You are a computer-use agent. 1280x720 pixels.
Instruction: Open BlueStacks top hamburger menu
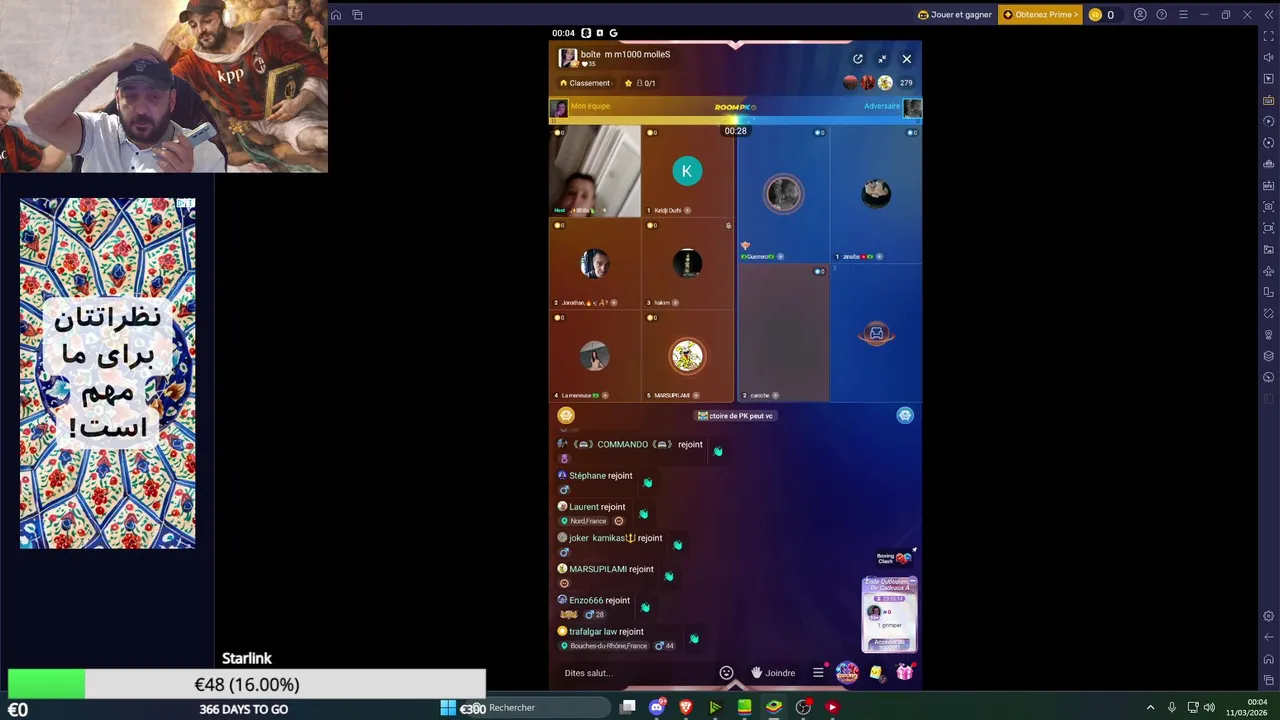point(1183,15)
